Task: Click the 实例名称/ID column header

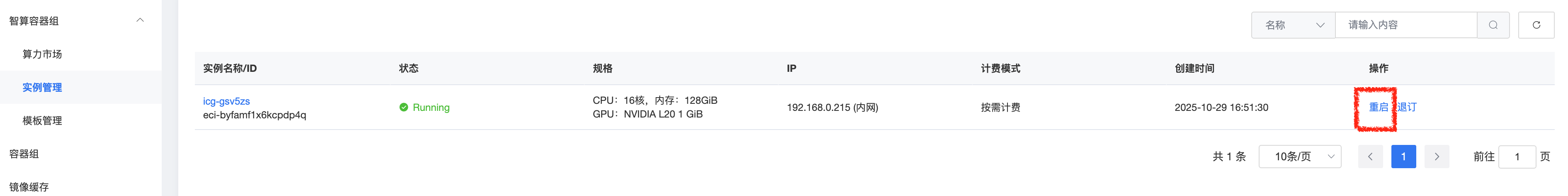Action: 230,69
